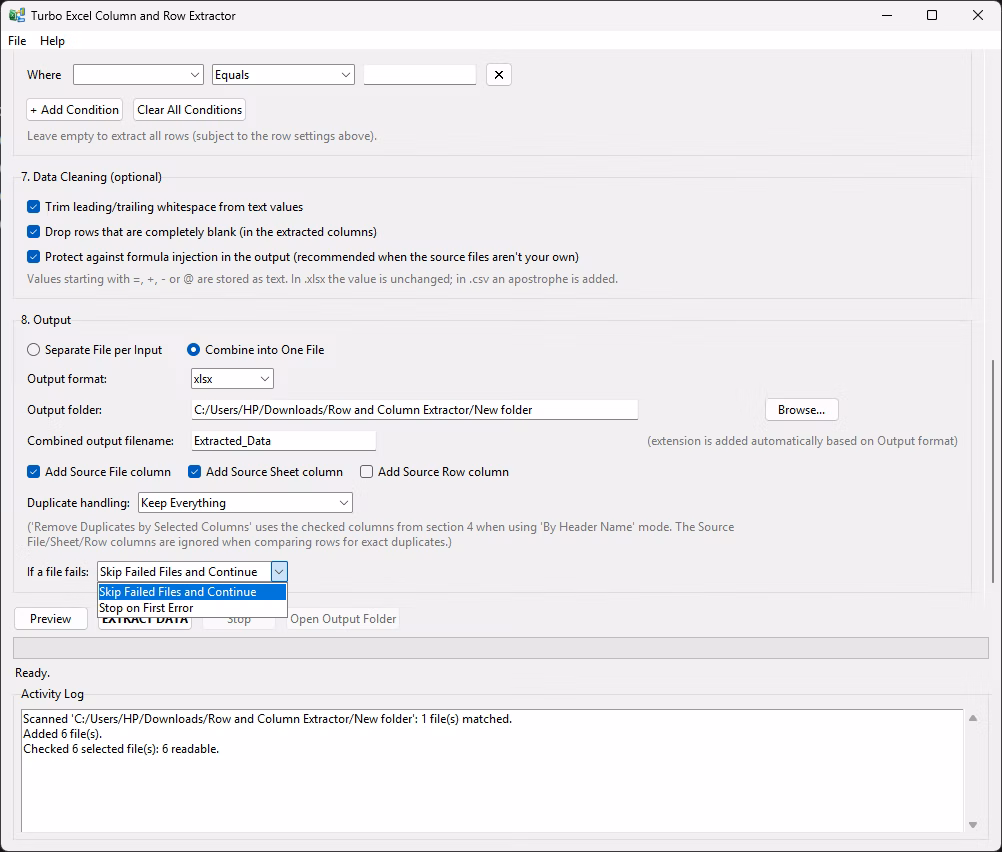Select Skip Failed Files and Continue option
Viewport: 1002px width, 852px height.
pos(192,592)
